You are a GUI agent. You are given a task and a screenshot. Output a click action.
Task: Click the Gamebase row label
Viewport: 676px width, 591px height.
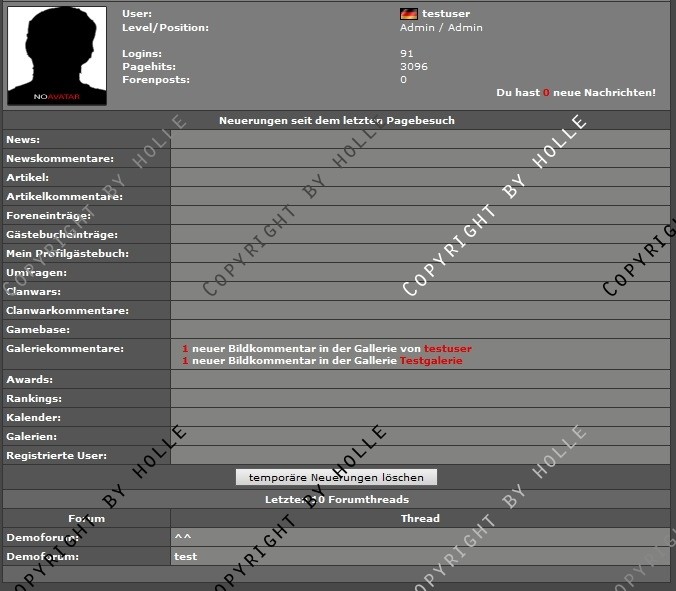click(x=36, y=330)
